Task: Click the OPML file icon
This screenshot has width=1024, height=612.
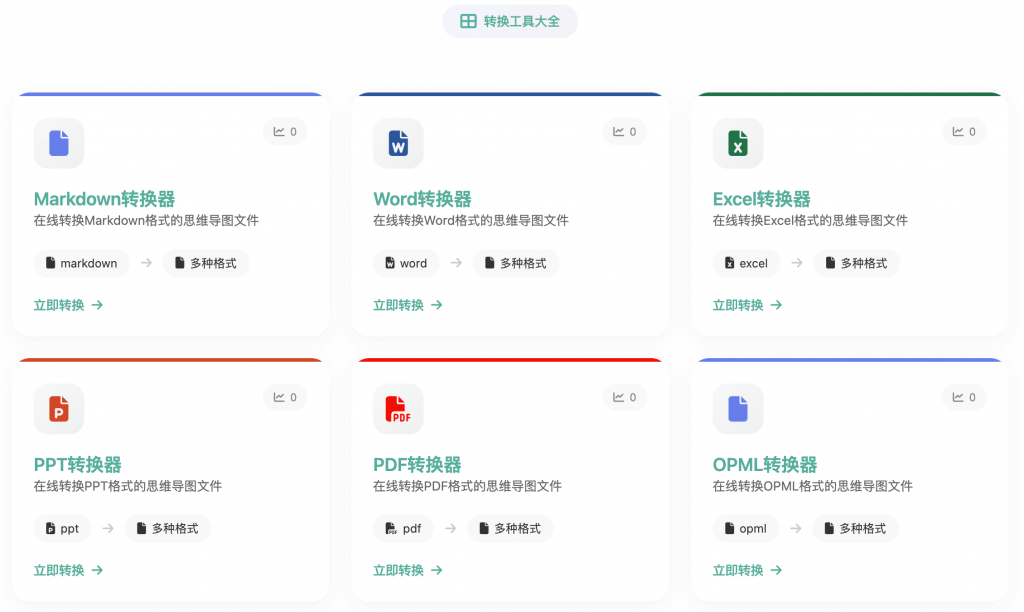Action: point(738,409)
